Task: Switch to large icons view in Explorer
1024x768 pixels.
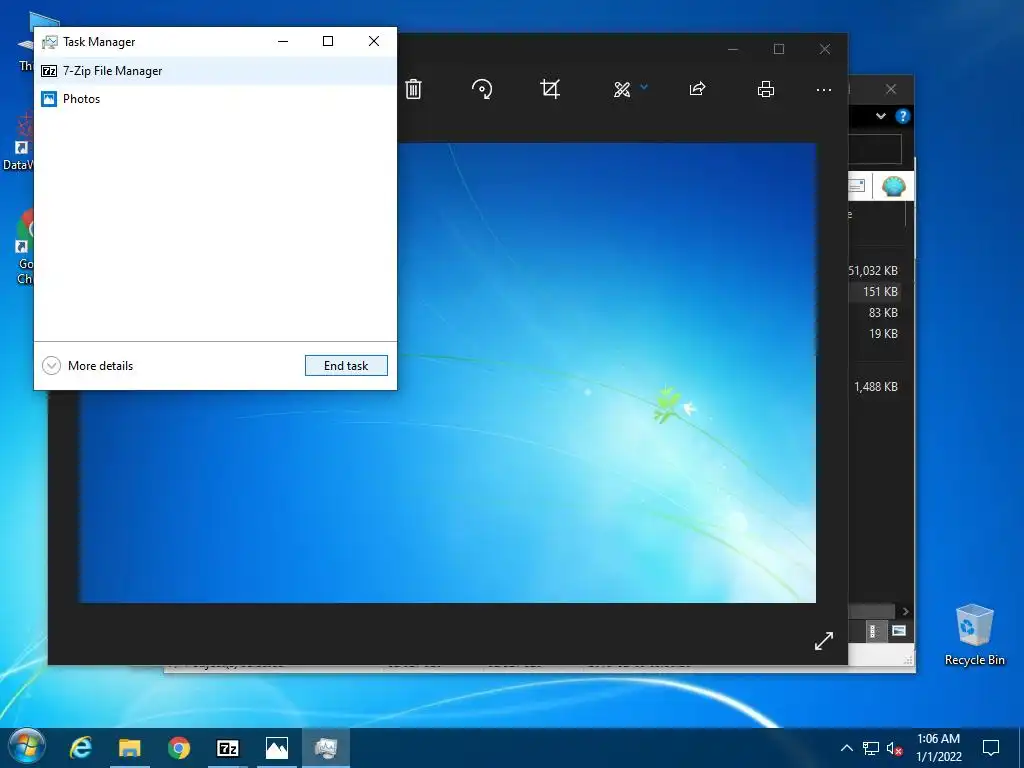Action: [x=899, y=631]
